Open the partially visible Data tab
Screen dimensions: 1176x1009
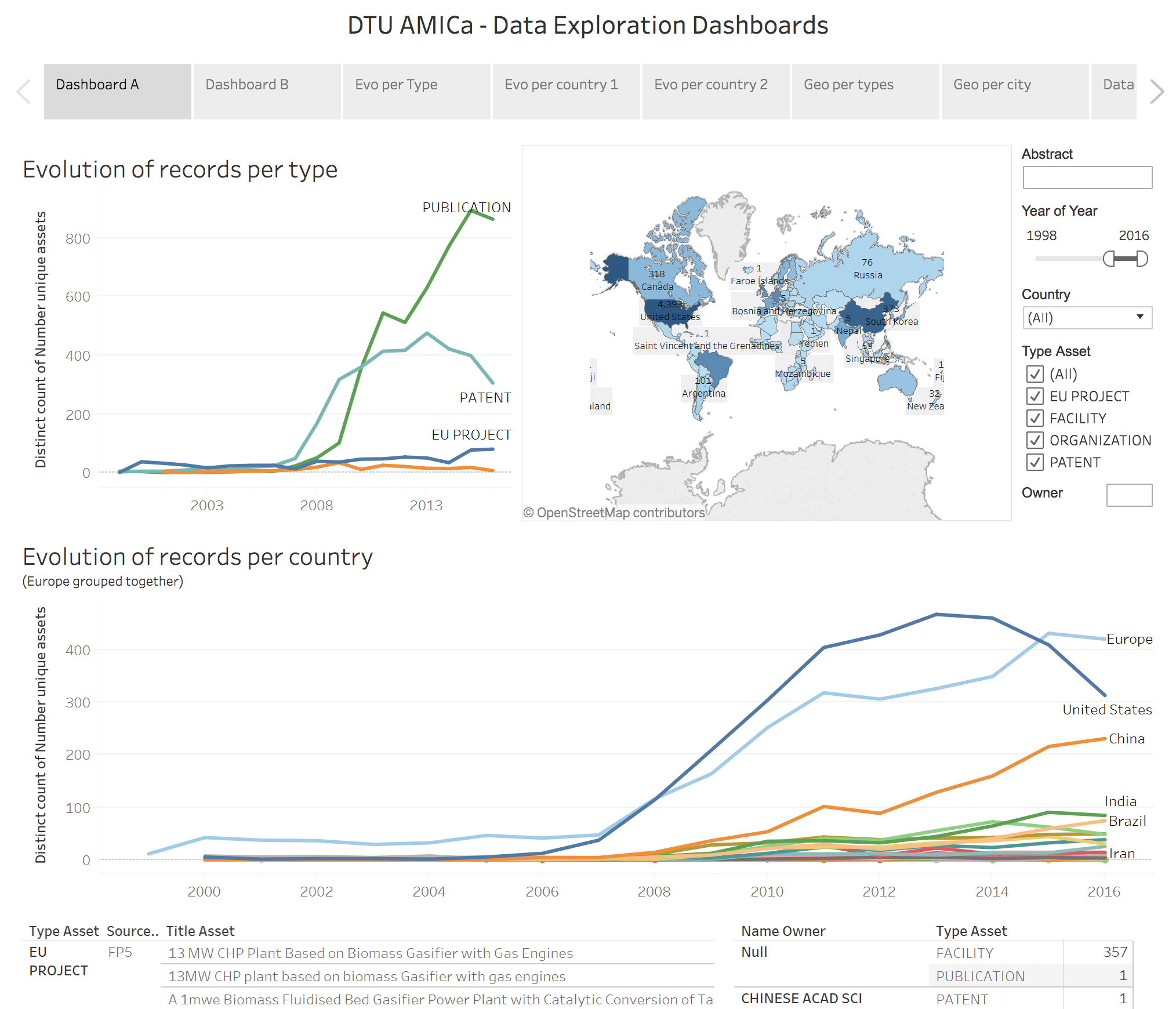[x=1114, y=92]
